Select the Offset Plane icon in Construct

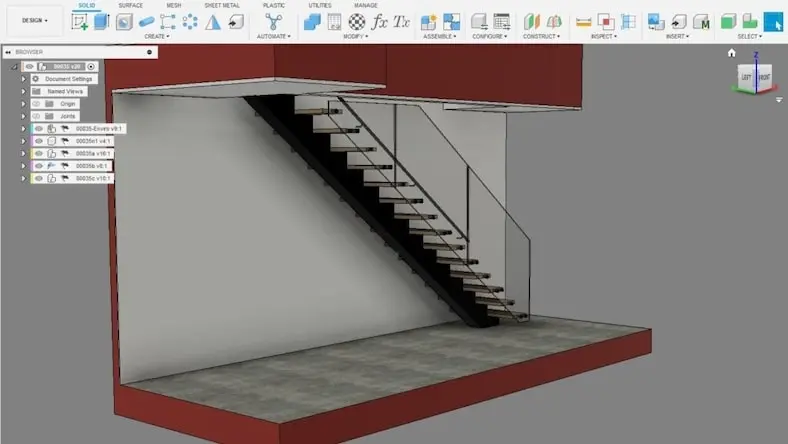click(531, 22)
